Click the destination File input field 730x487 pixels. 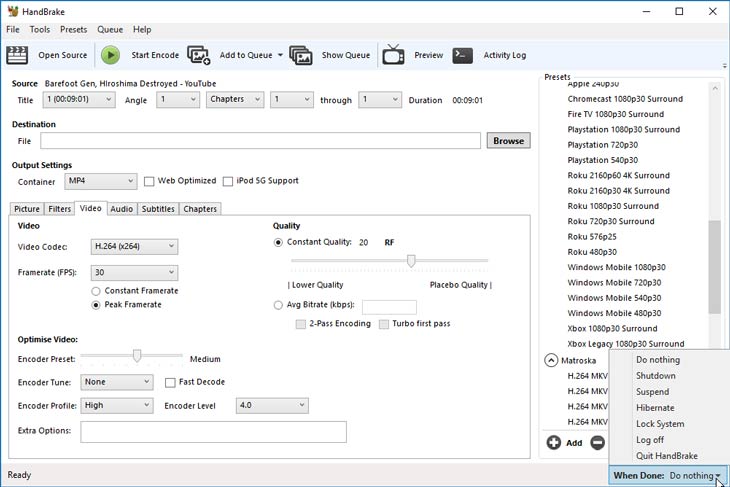click(260, 141)
